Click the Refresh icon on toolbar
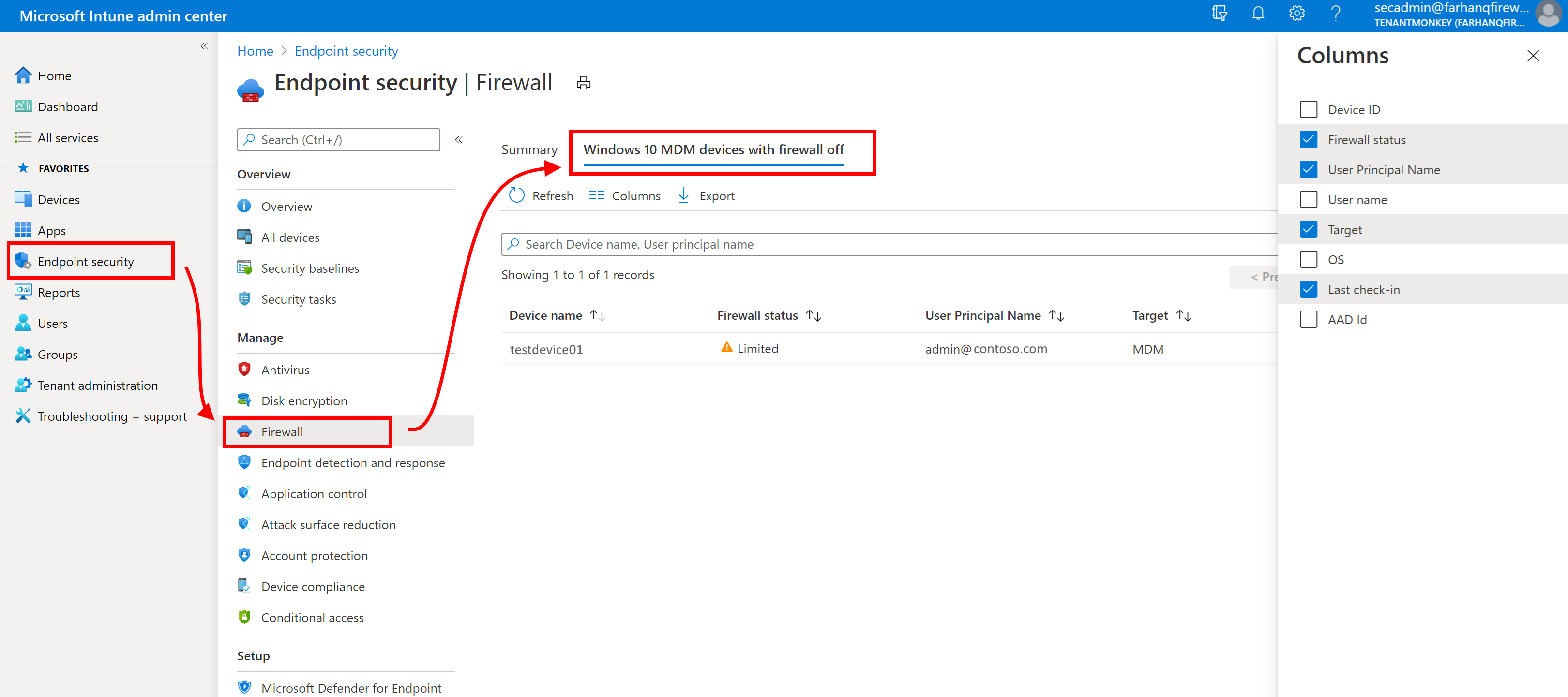 (516, 195)
